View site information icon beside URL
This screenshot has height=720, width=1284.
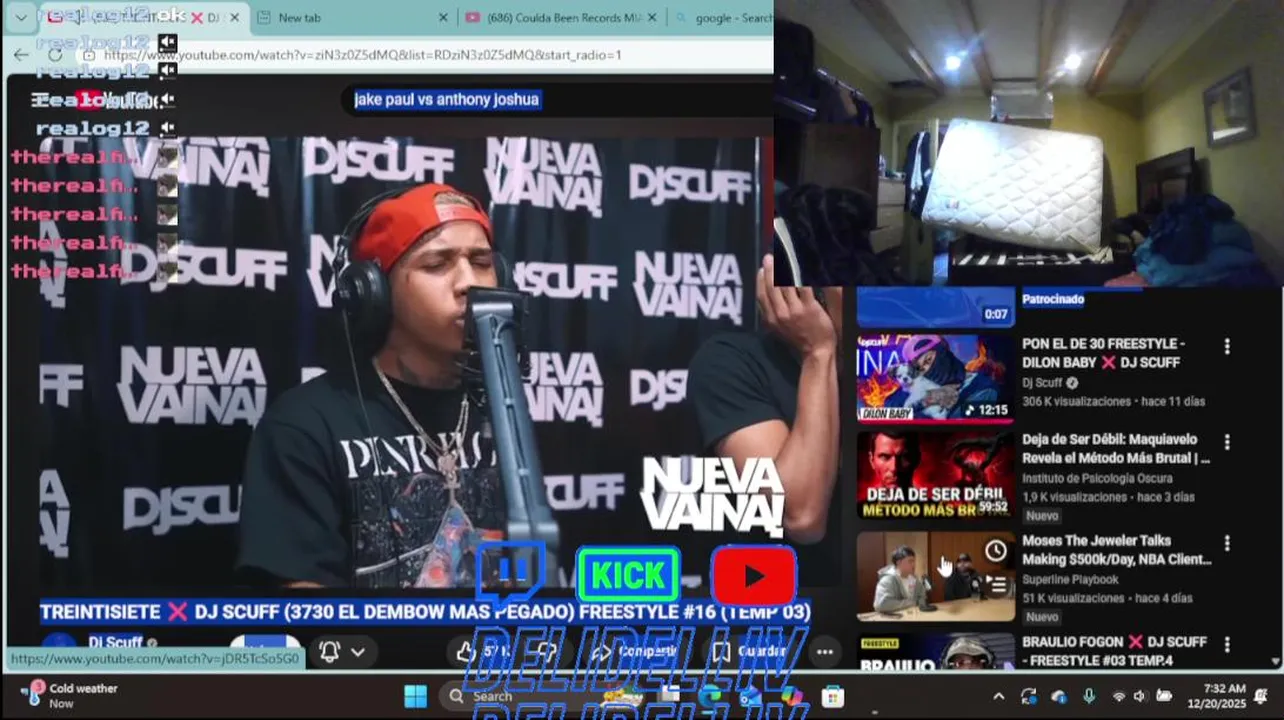point(90,55)
